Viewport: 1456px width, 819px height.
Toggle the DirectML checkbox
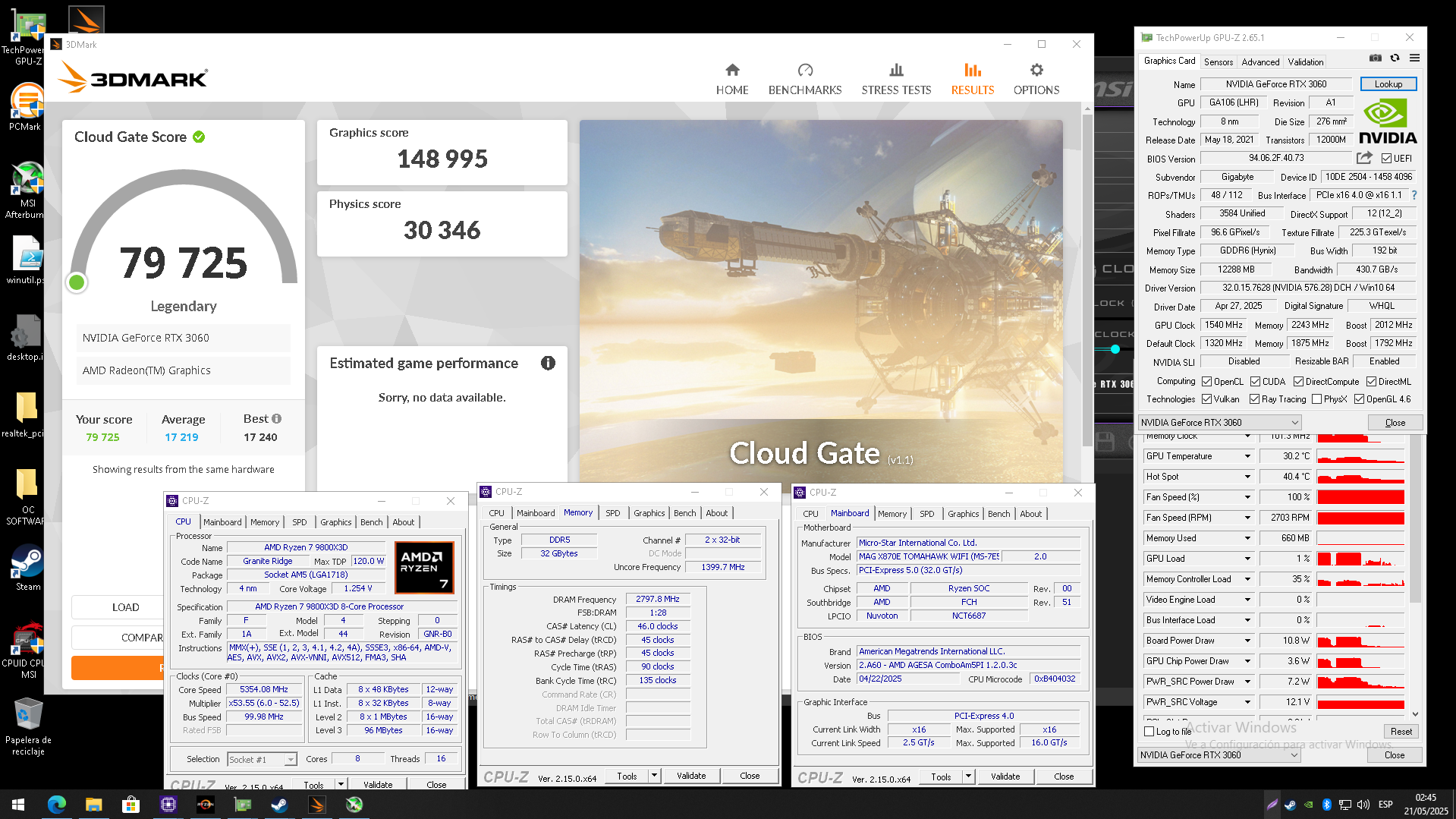[x=1371, y=382]
